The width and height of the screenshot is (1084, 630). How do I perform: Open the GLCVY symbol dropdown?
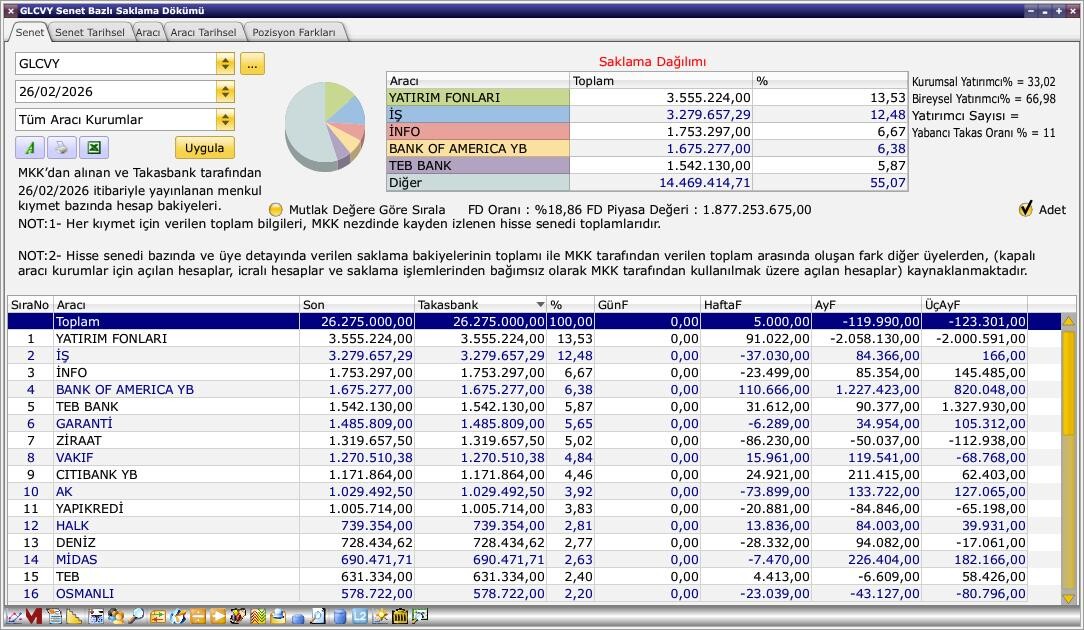[225, 64]
